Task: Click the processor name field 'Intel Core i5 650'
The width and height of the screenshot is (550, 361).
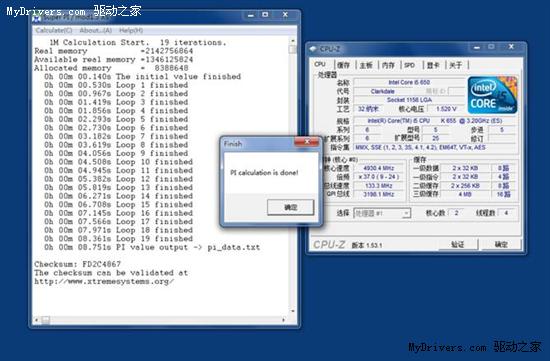Action: coord(409,82)
